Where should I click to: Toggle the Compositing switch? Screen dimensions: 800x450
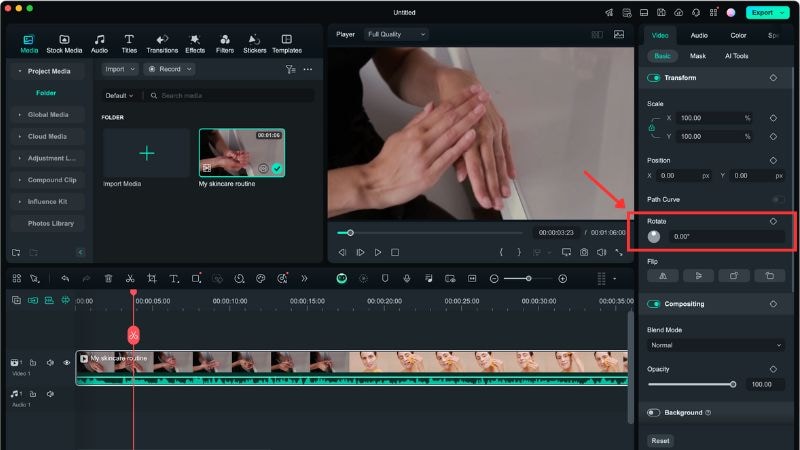[x=654, y=304]
